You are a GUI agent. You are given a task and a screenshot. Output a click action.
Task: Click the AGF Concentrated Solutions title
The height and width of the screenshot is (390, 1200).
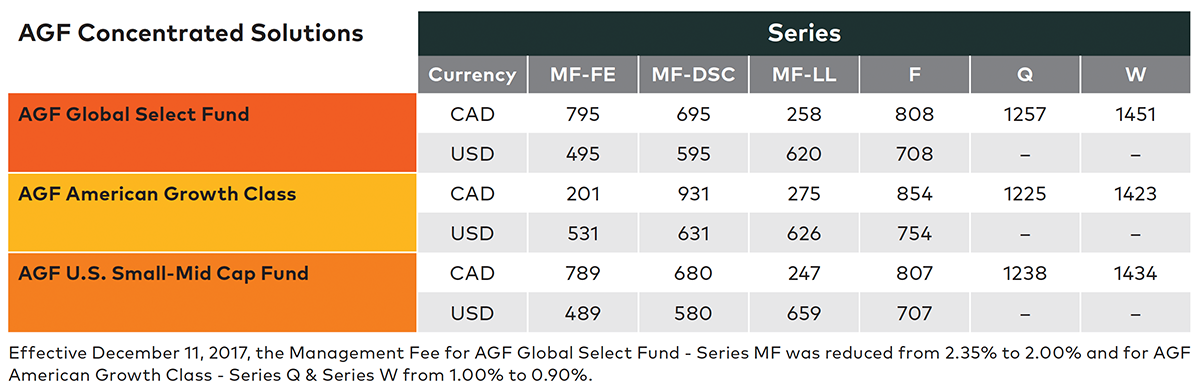pyautogui.click(x=190, y=33)
